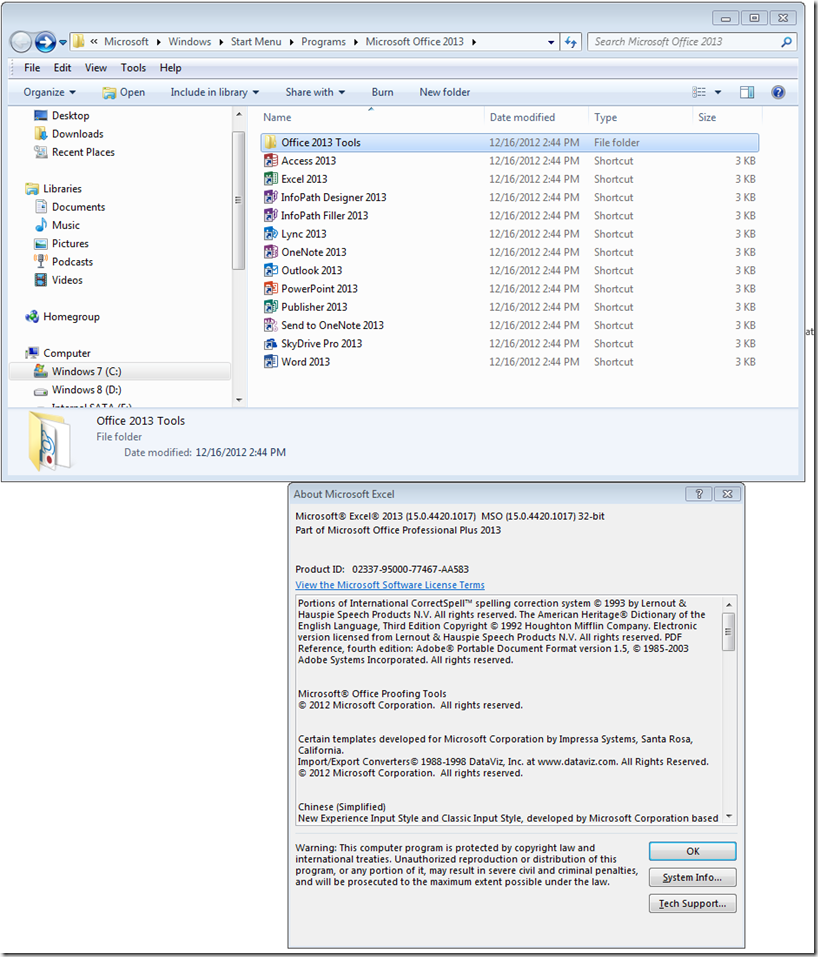Click the OneNote 2013 shortcut icon
The image size is (818, 957).
pyautogui.click(x=270, y=252)
